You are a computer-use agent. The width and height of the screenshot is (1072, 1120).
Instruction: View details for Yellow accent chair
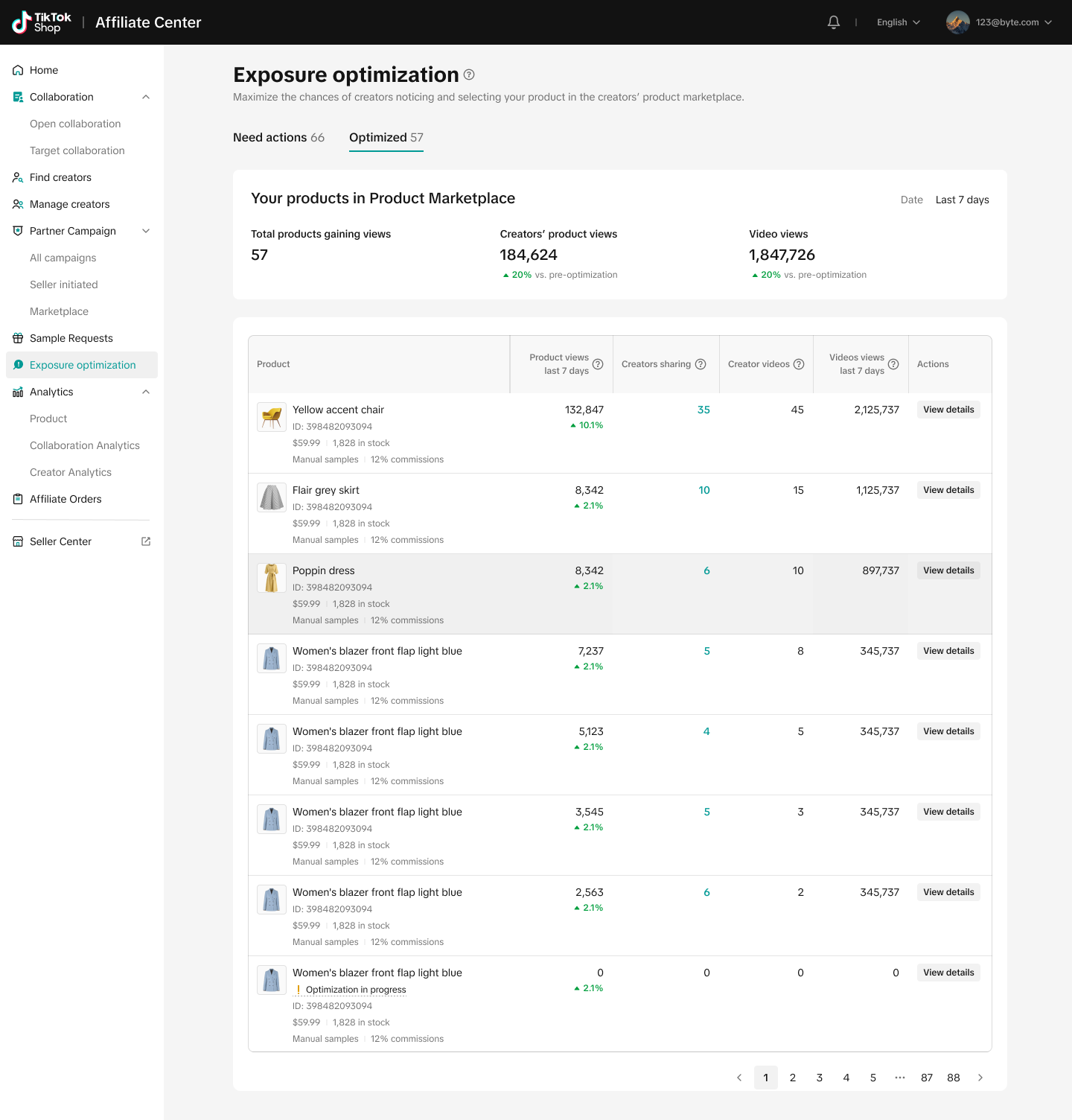[x=948, y=410]
